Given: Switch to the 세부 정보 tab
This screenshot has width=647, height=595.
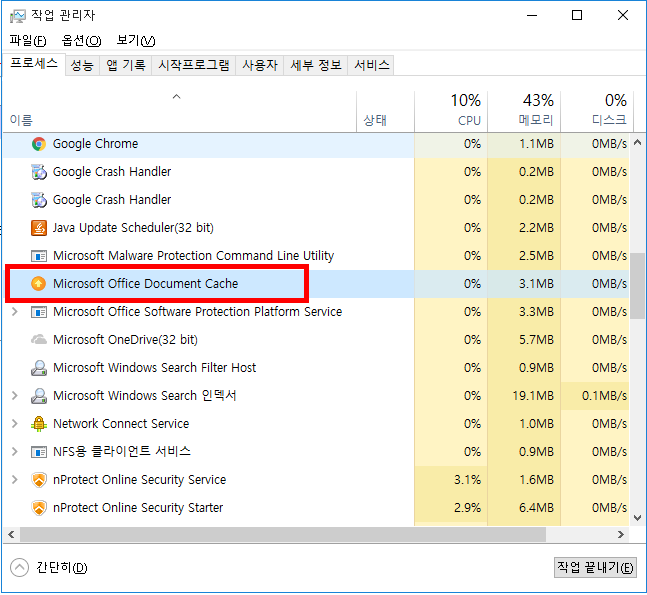Looking at the screenshot, I should click(x=316, y=65).
